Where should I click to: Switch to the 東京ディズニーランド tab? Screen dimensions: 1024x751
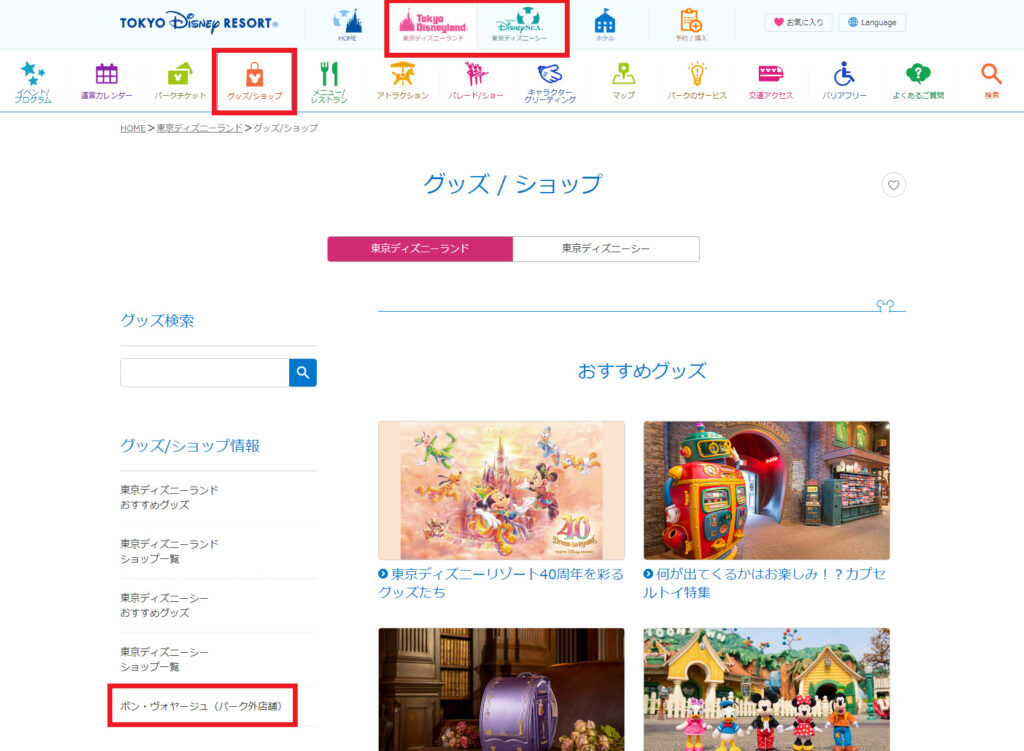pos(420,249)
